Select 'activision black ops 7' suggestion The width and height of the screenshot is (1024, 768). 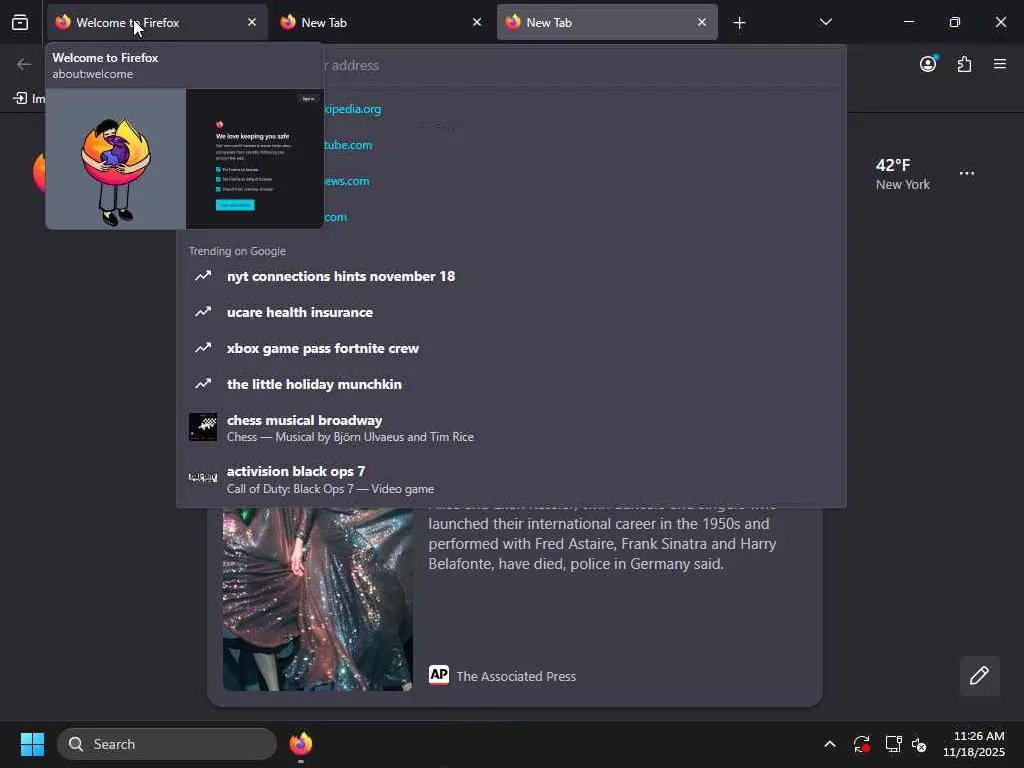[511, 479]
